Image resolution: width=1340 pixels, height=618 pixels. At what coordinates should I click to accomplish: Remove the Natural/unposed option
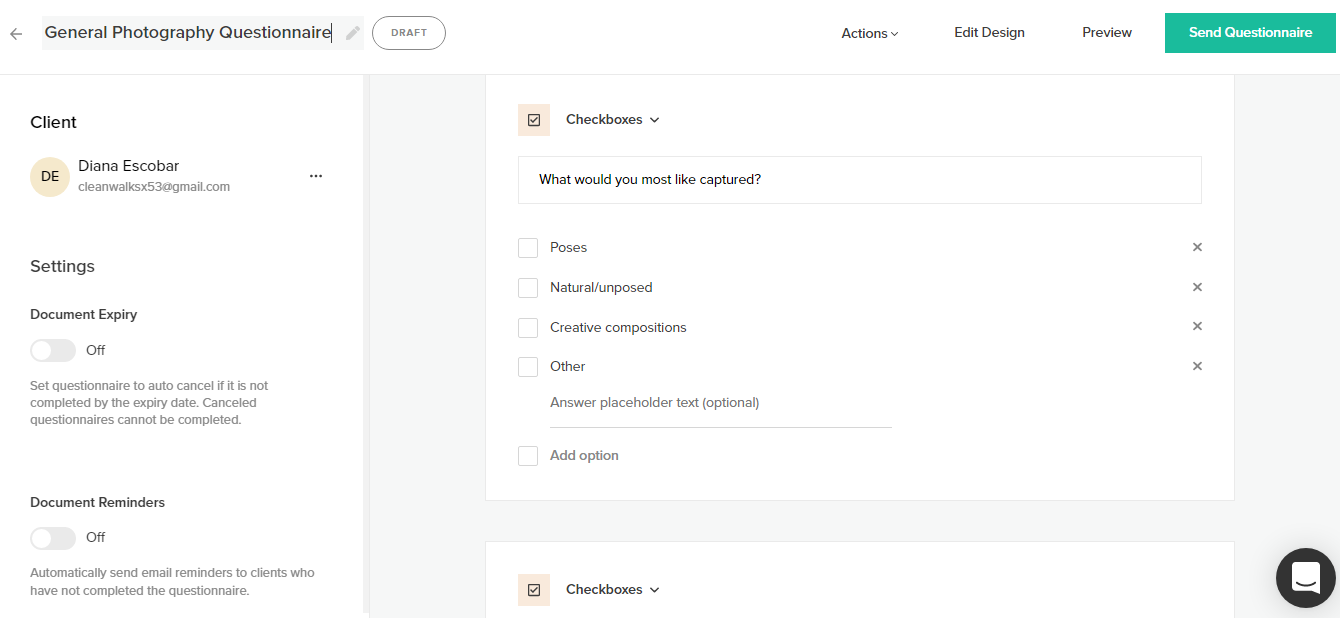[x=1197, y=287]
